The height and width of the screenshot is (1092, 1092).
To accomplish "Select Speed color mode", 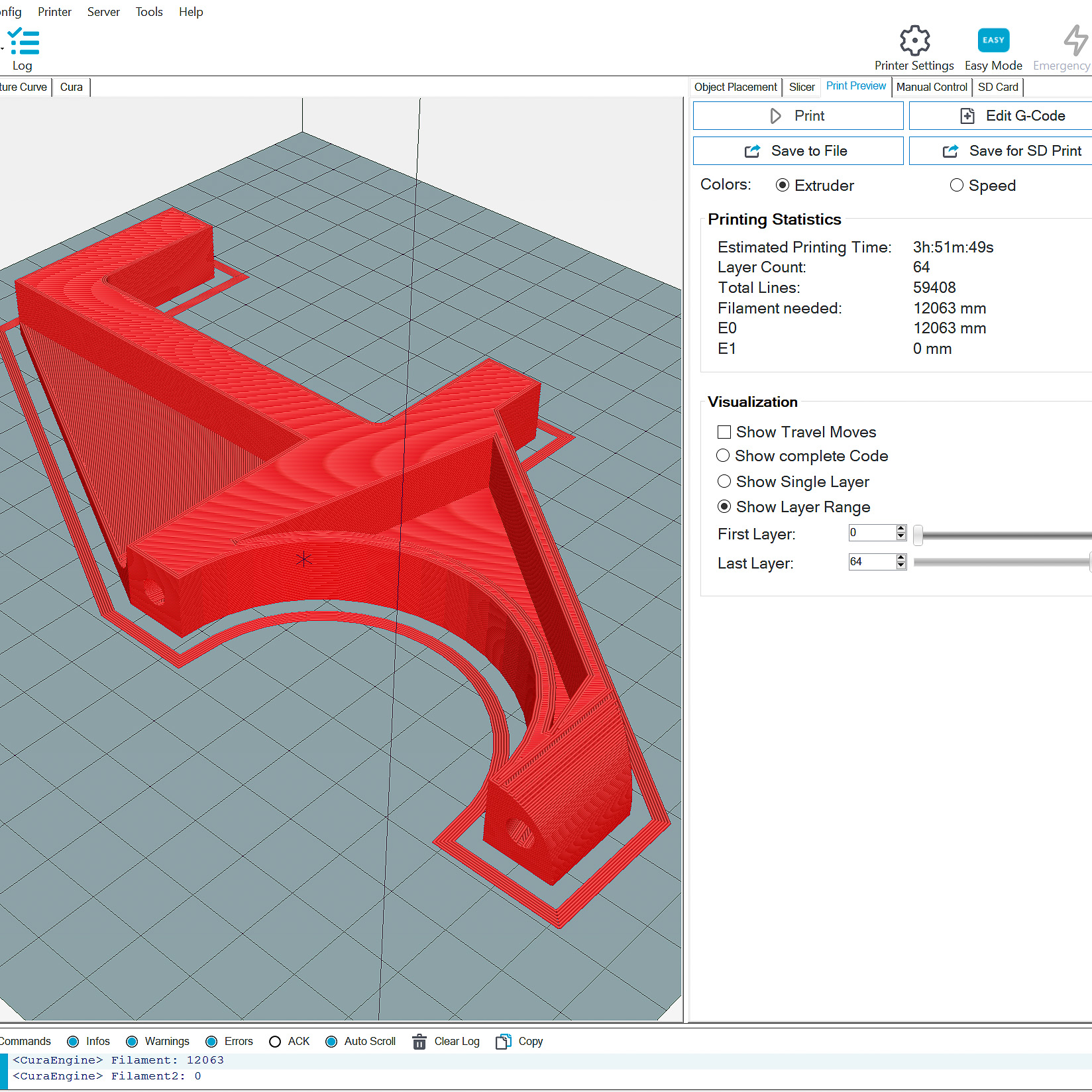I will pos(956,186).
